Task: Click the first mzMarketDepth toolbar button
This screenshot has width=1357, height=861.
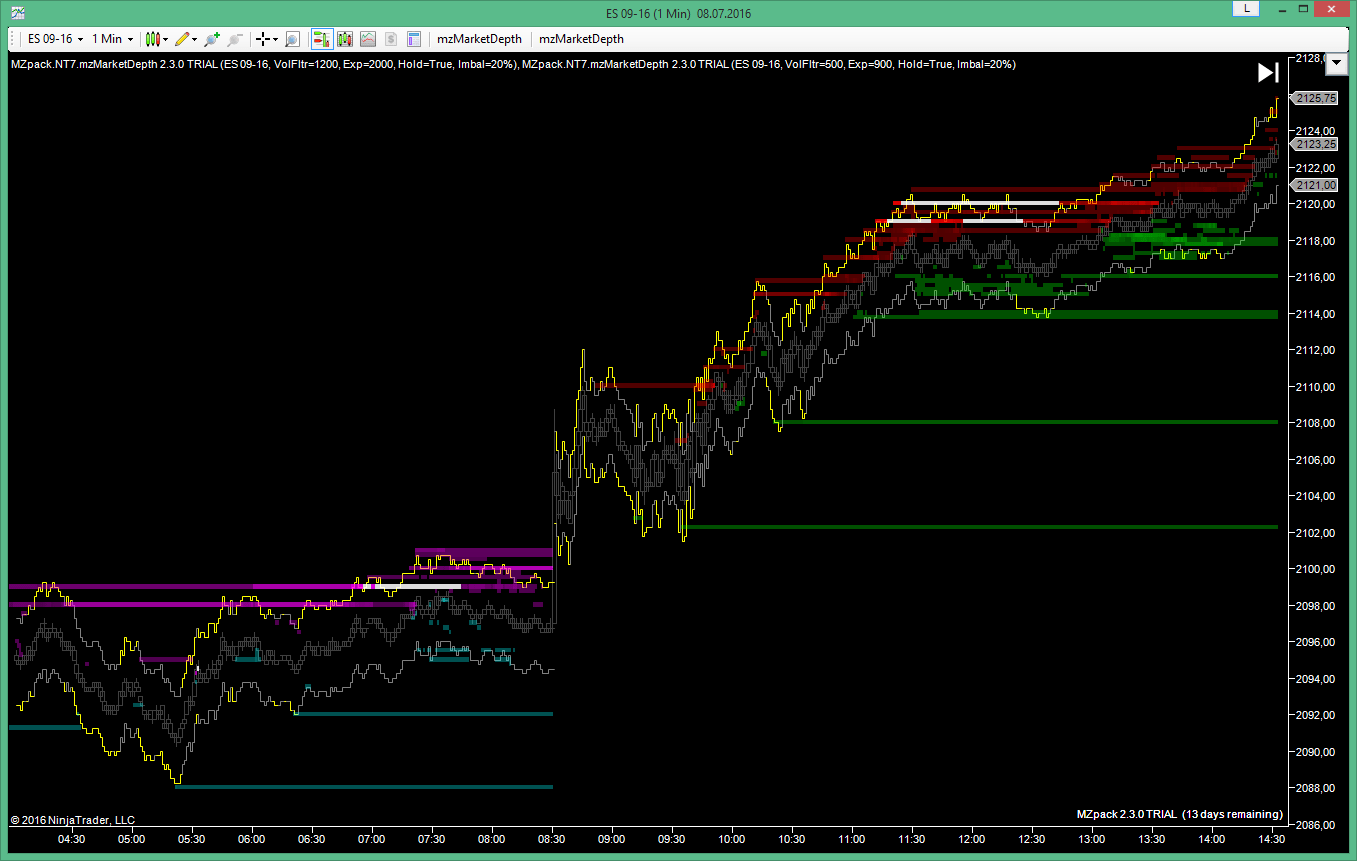Action: 480,39
